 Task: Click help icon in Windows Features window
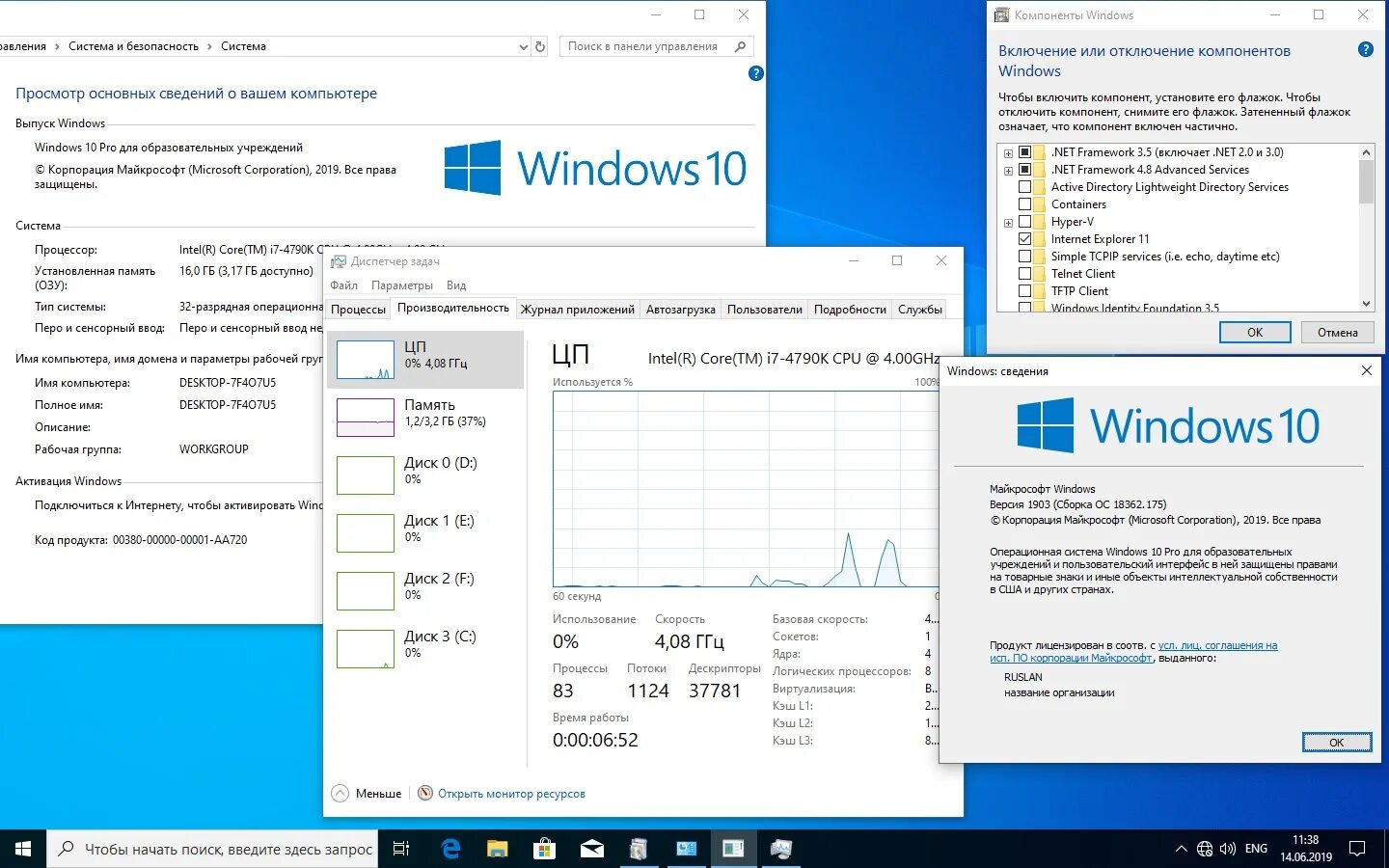(x=1366, y=49)
